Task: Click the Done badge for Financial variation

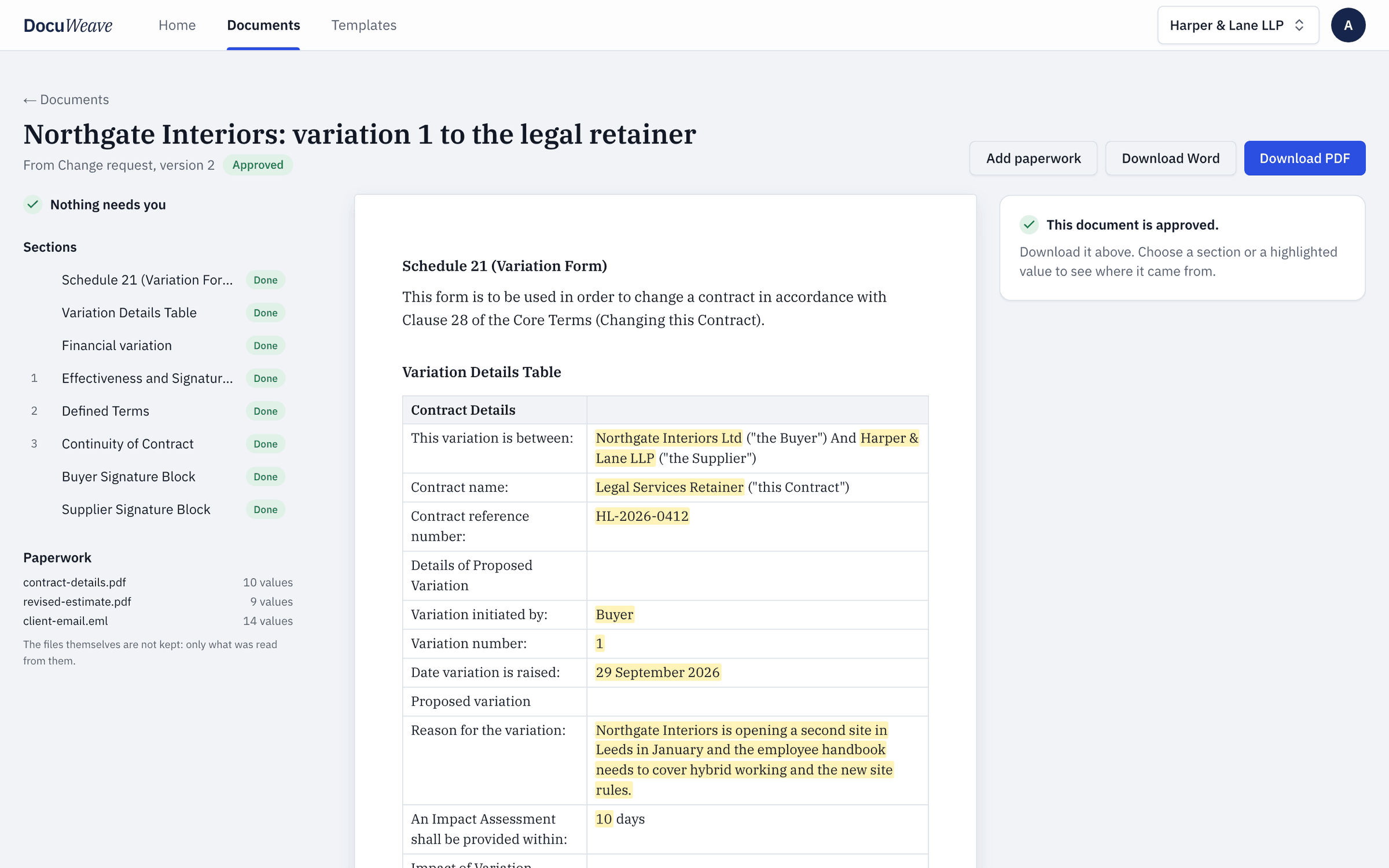Action: click(266, 345)
